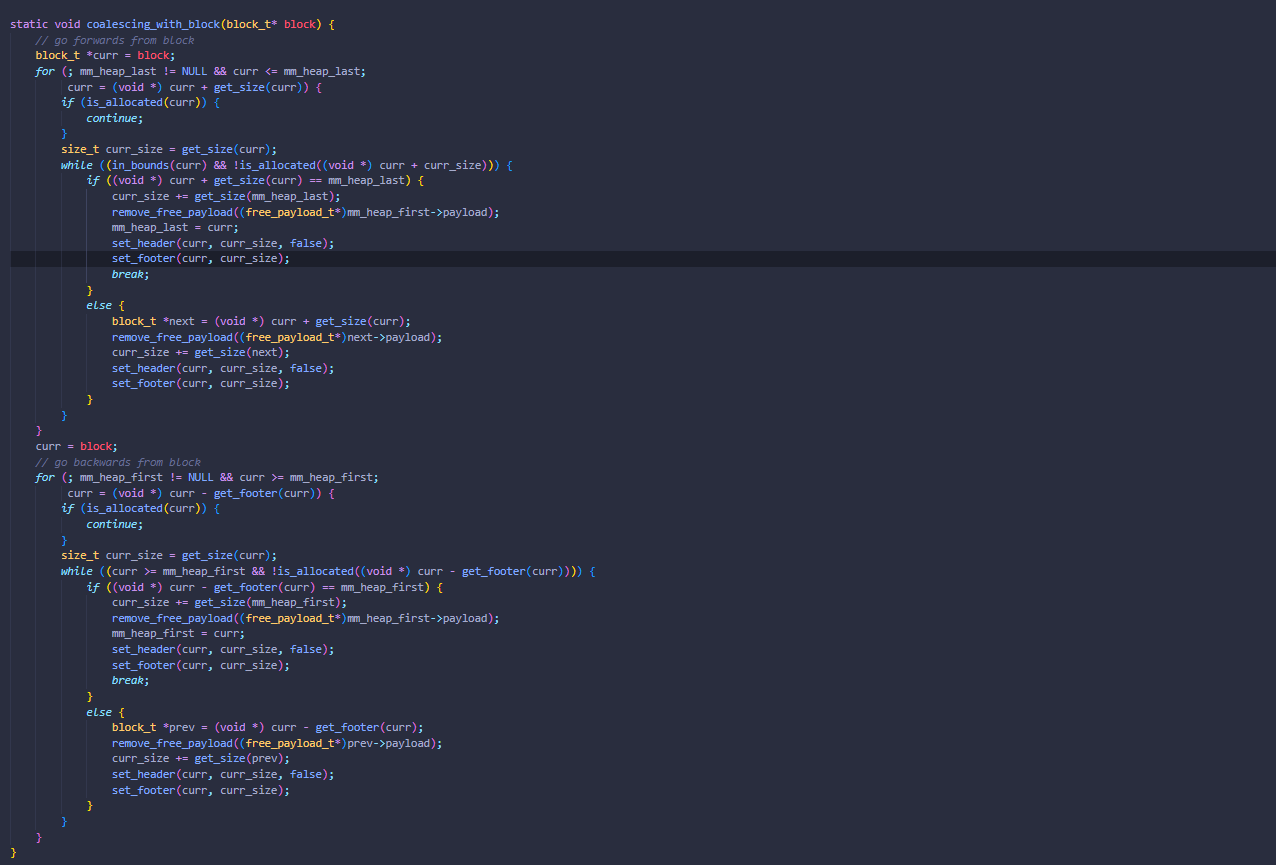Select the 'mm_heap_first = curr;' assignment line
Screen dimensions: 1276x865
click(x=178, y=633)
